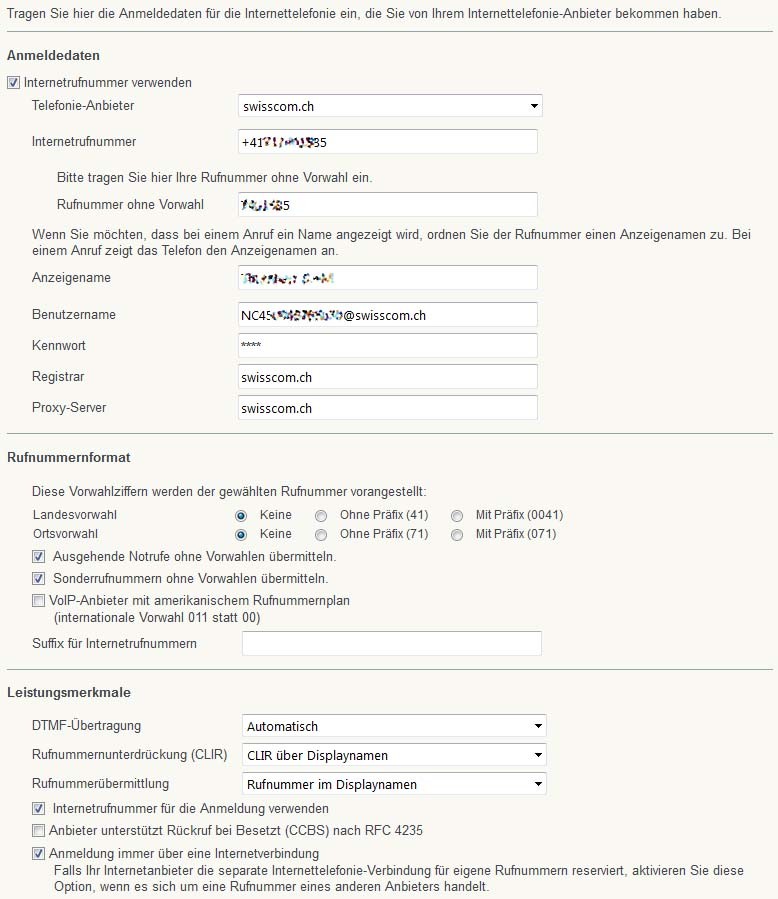This screenshot has width=778, height=899.
Task: Select Ohne Präfix (71) for Ortsvorwahl
Action: (321, 534)
